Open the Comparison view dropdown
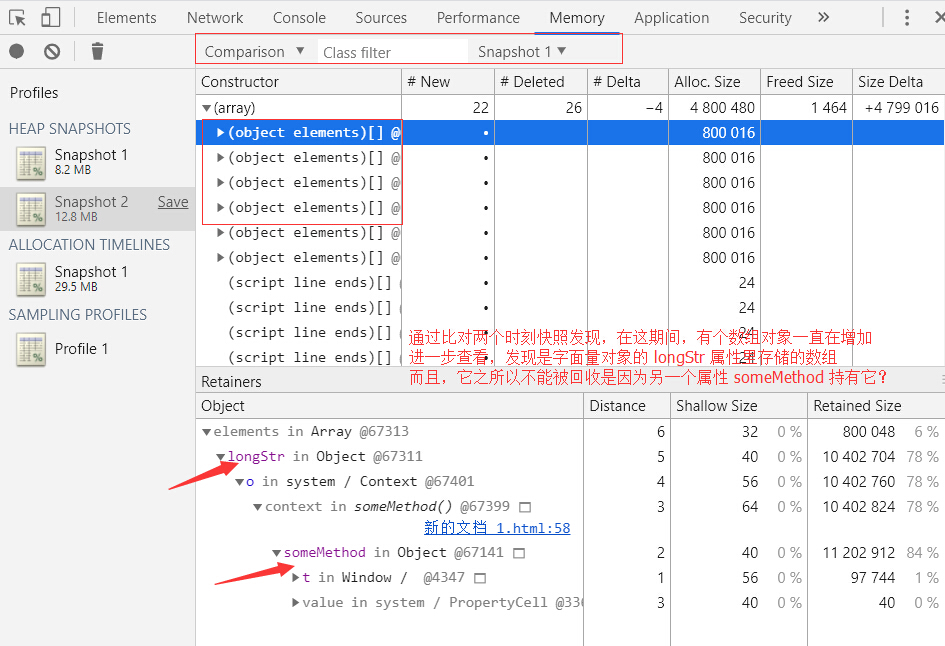 point(257,51)
